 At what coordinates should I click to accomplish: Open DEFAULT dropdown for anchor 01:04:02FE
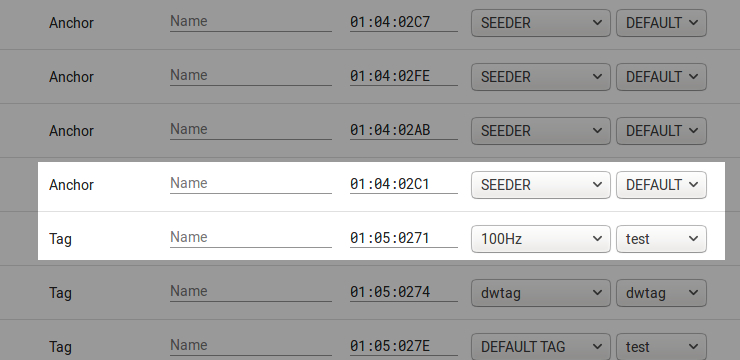pyautogui.click(x=661, y=77)
